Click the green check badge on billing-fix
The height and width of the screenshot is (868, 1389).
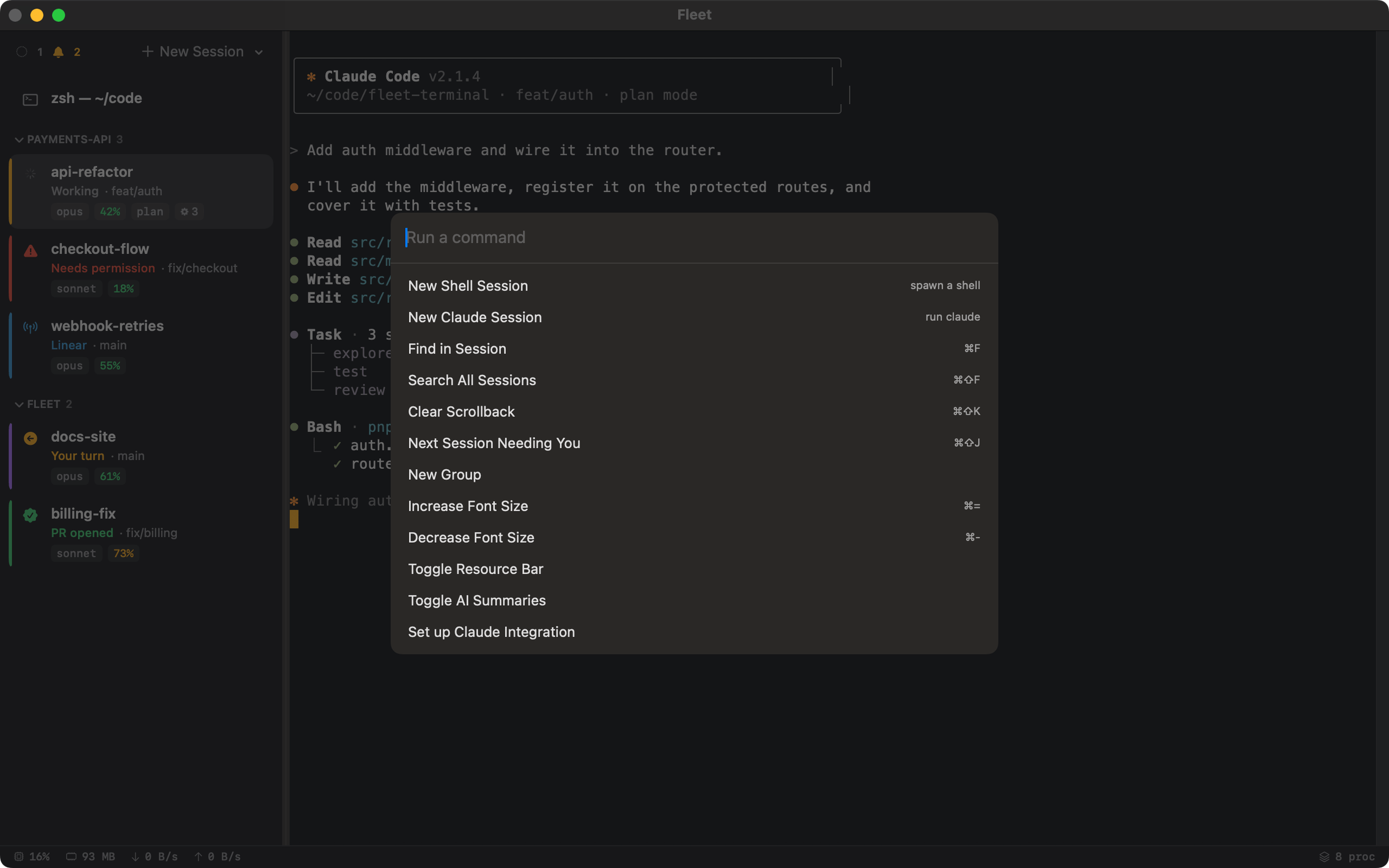pyautogui.click(x=31, y=515)
